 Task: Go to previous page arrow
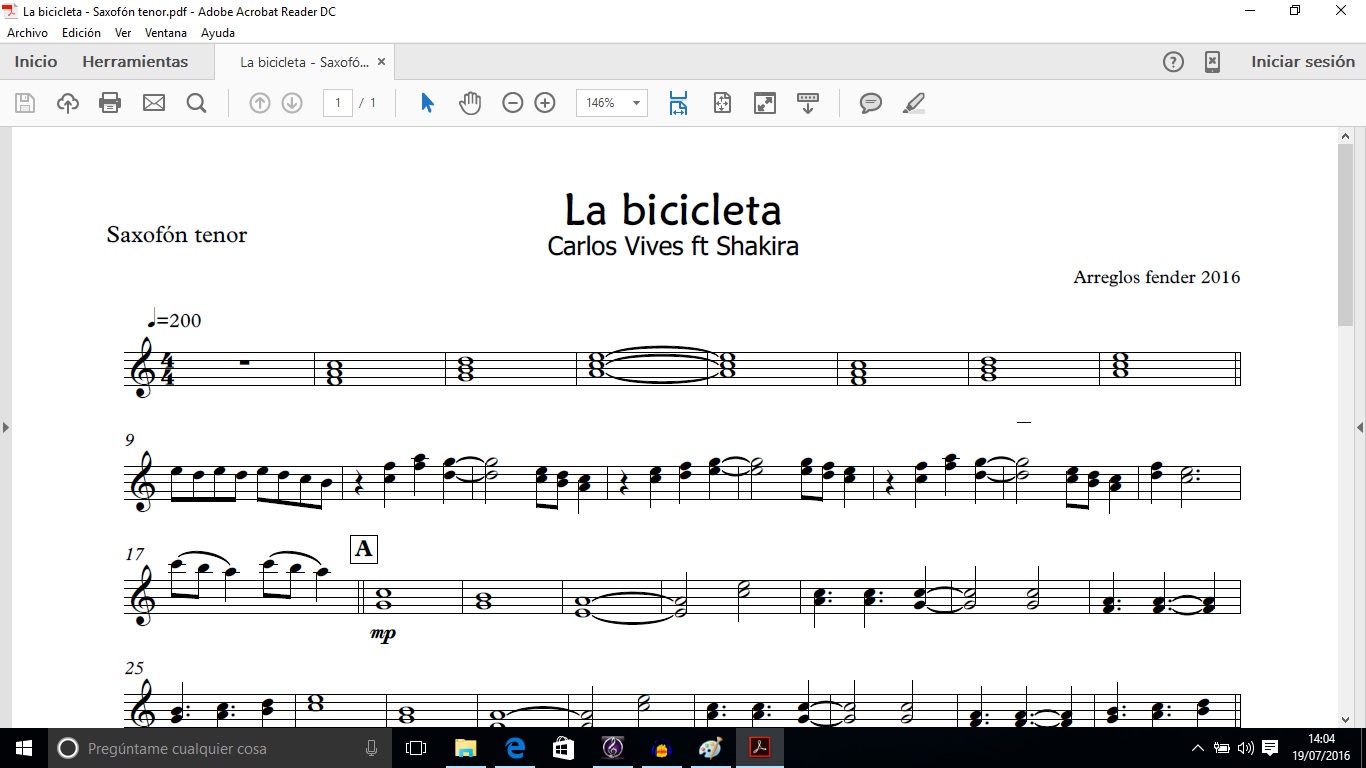point(260,103)
